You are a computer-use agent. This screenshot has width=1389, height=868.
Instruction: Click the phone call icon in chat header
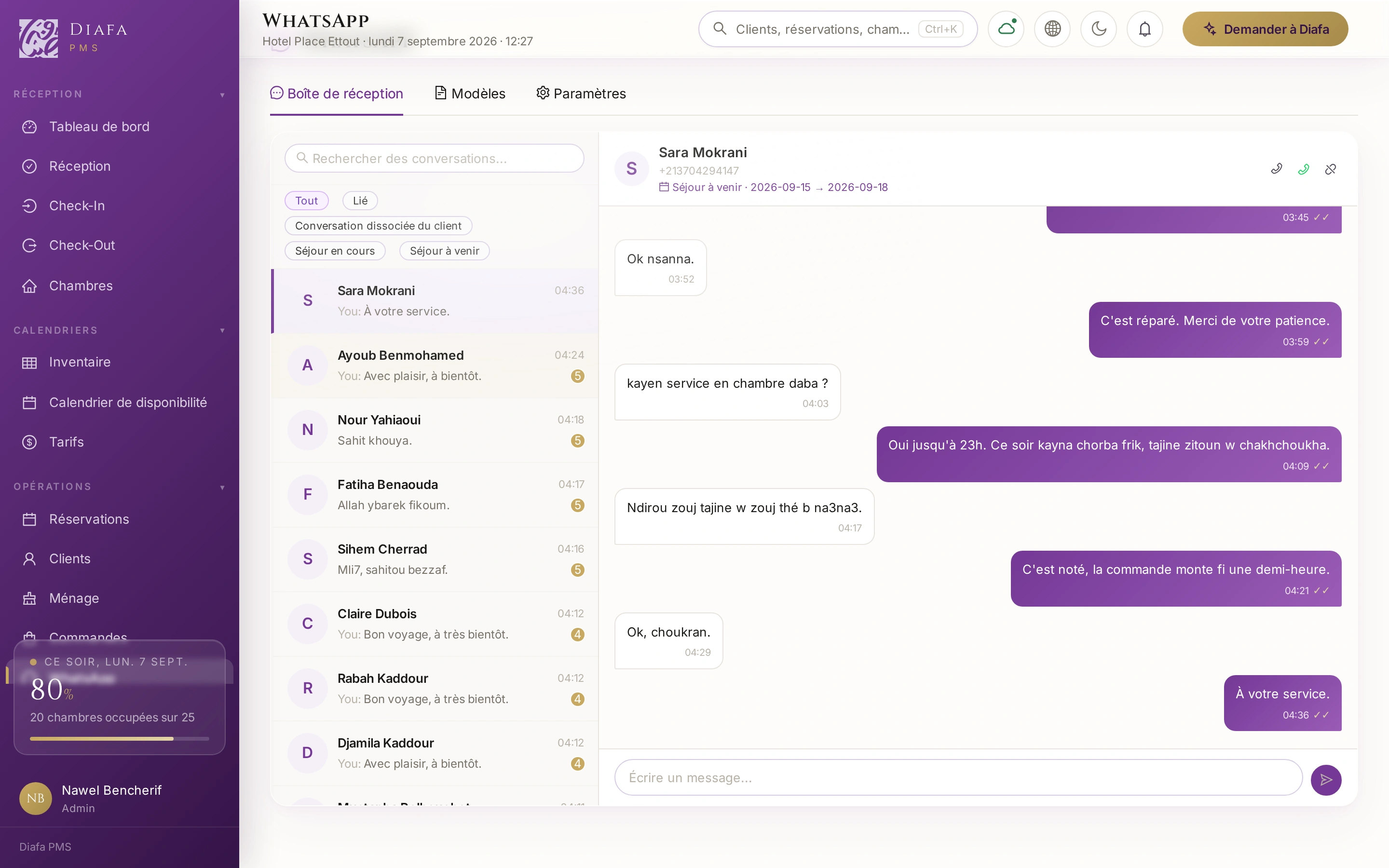click(1277, 169)
